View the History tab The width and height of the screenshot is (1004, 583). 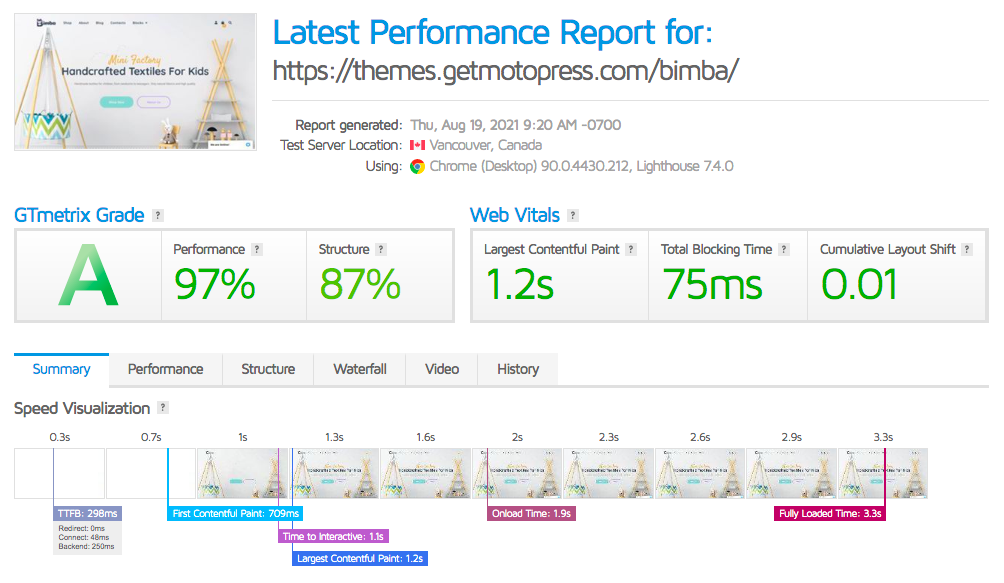click(x=518, y=369)
